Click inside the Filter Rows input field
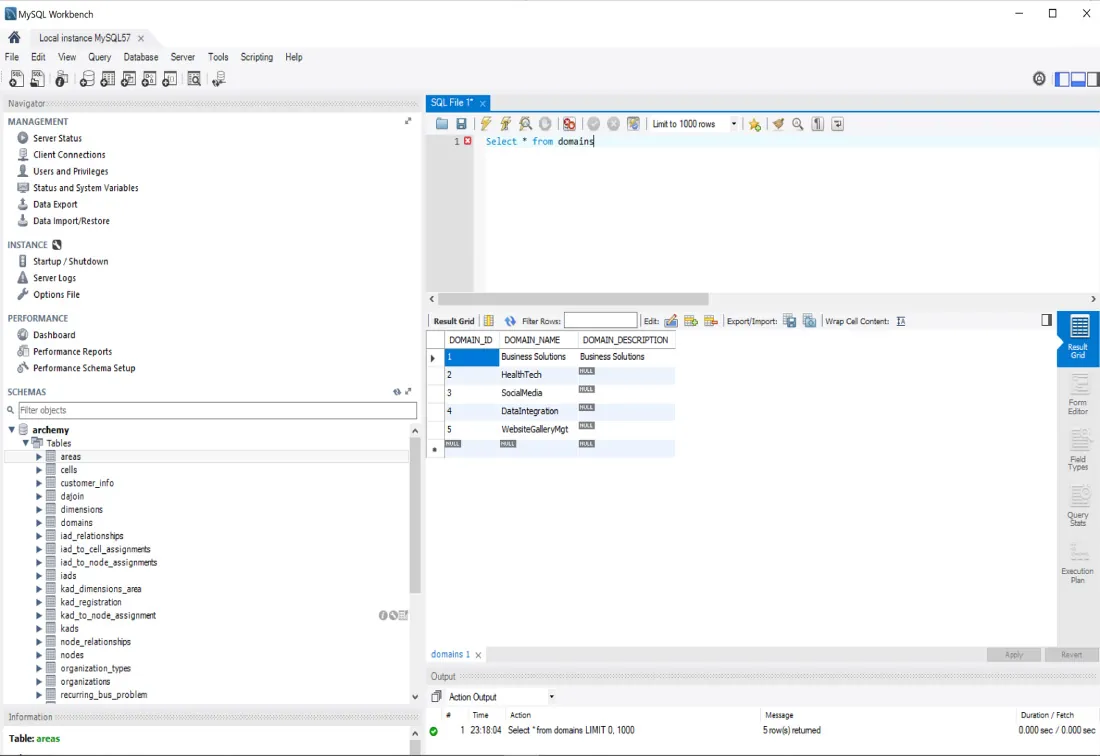 [x=600, y=320]
